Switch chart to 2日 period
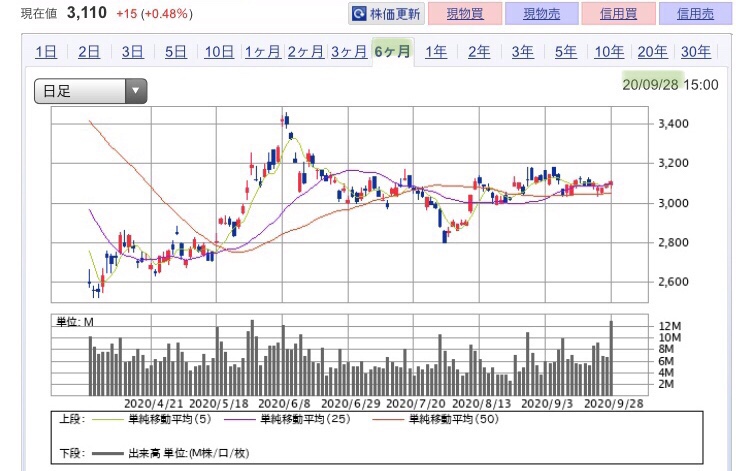 pos(89,52)
